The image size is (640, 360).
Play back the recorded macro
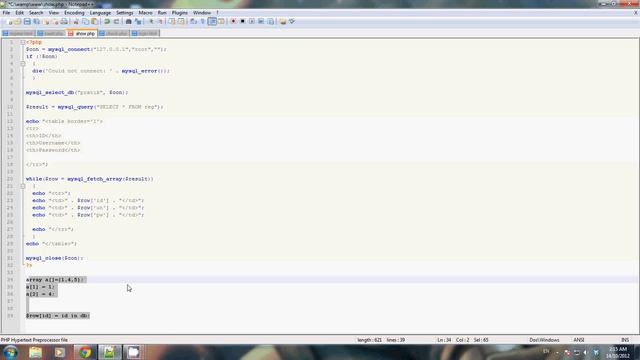point(252,21)
